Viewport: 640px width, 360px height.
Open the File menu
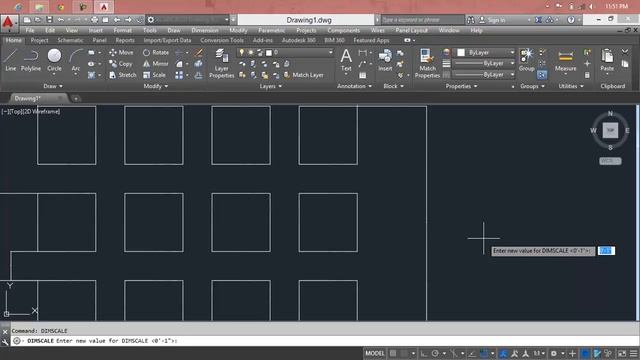[x=30, y=30]
